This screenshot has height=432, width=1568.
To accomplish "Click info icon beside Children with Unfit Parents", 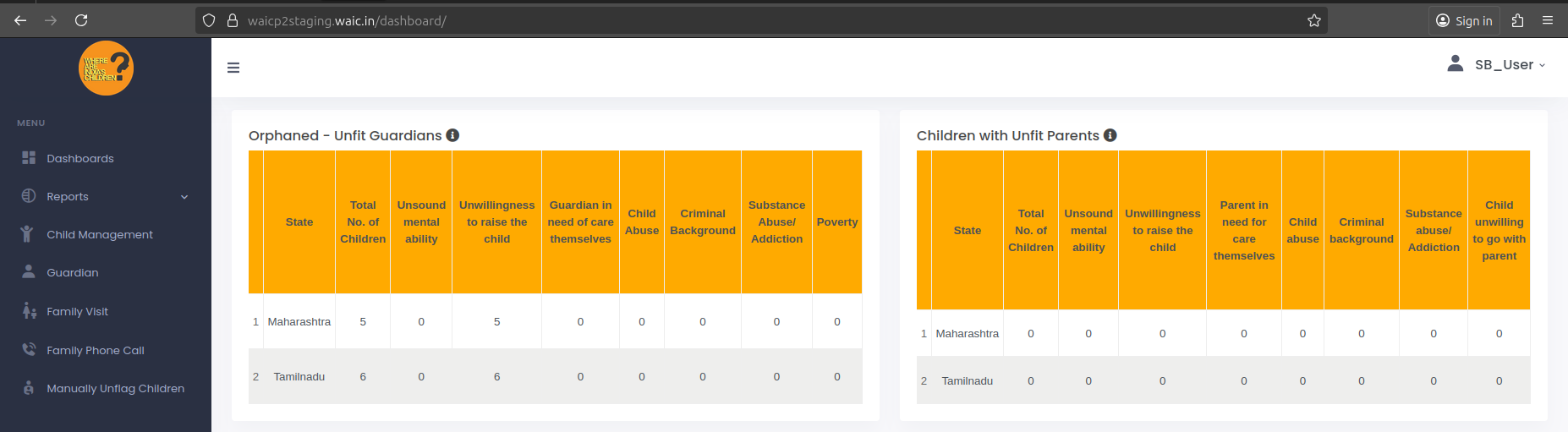I will click(1110, 135).
